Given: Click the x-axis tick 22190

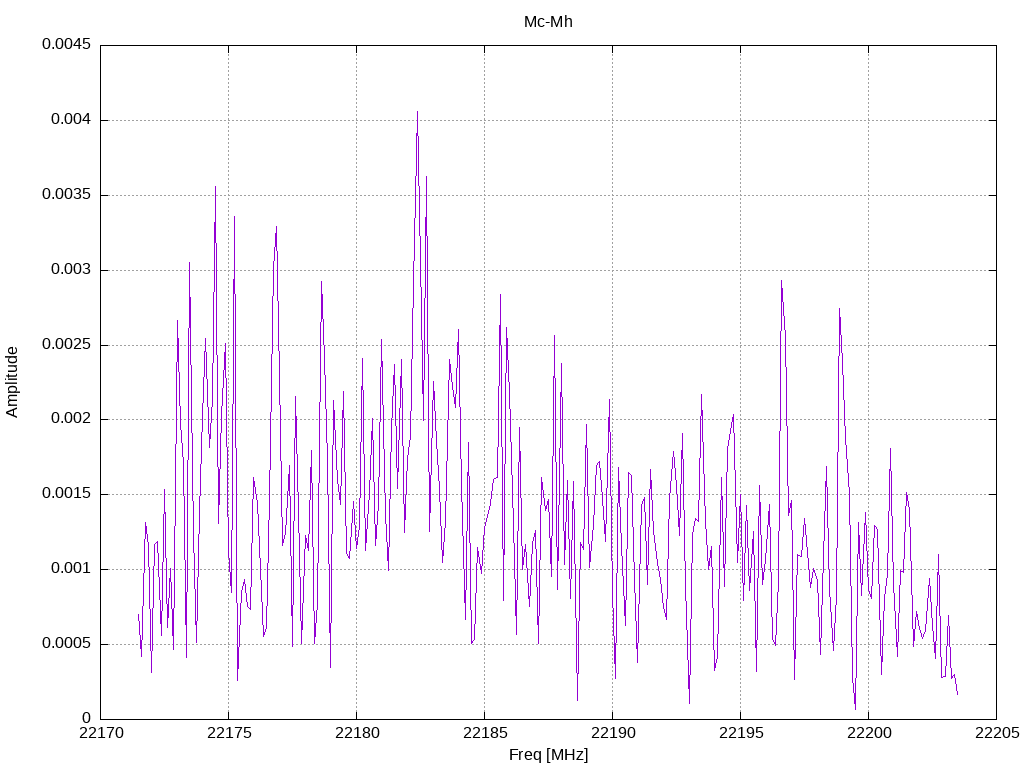Looking at the screenshot, I should pos(613,733).
